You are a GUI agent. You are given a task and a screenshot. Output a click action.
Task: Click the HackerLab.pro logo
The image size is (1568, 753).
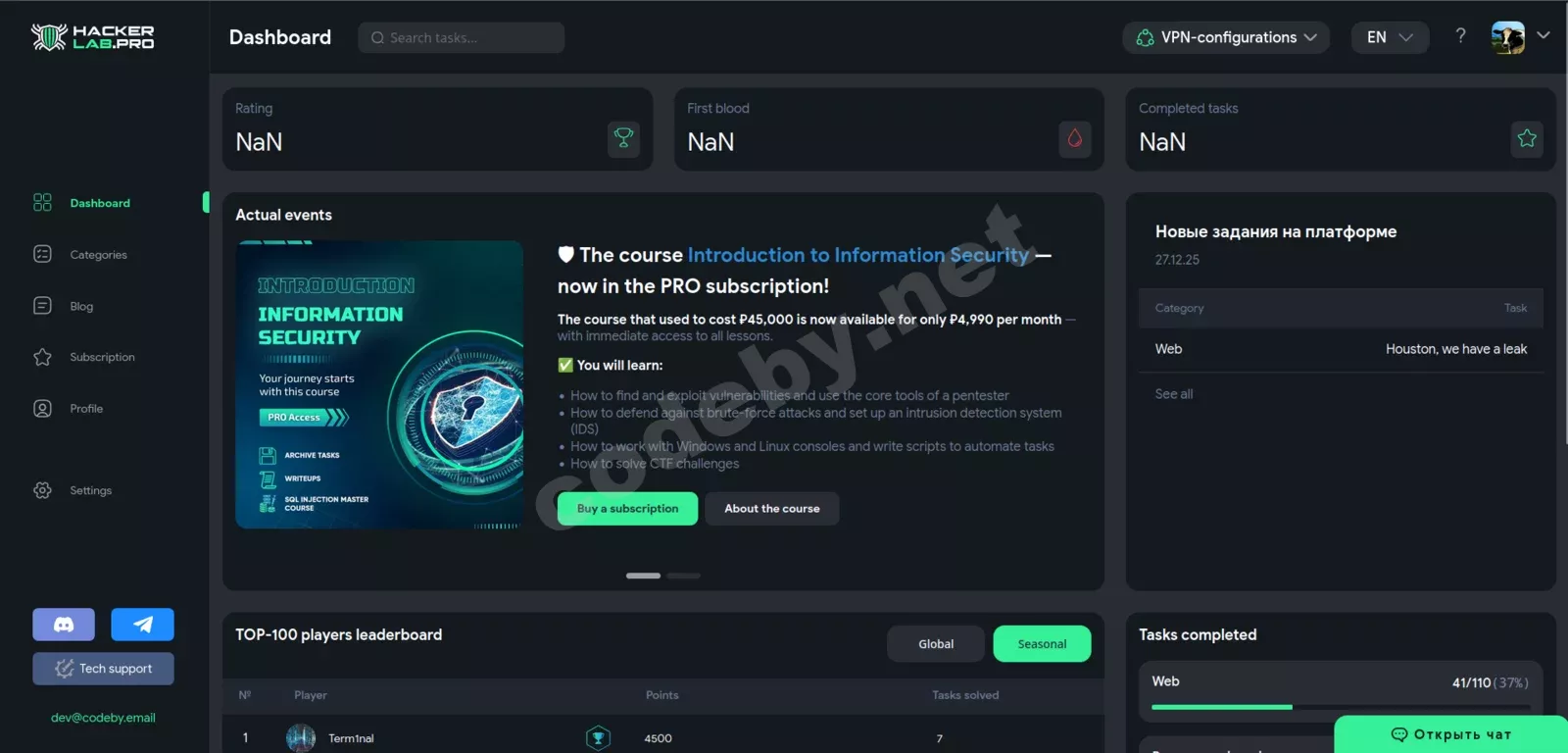[93, 37]
